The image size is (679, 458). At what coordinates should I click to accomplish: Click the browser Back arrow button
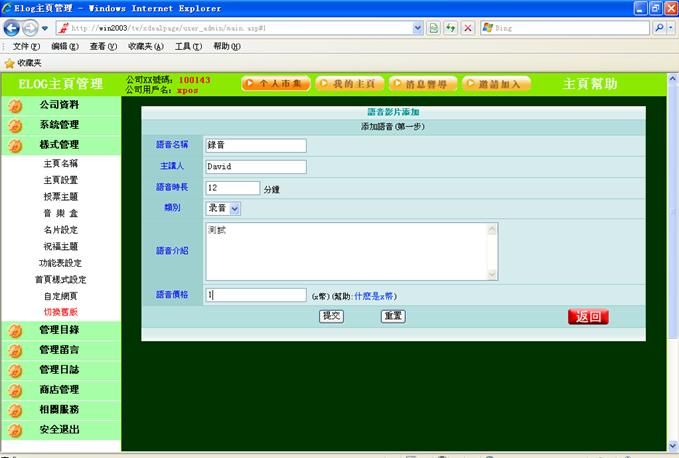coord(12,28)
